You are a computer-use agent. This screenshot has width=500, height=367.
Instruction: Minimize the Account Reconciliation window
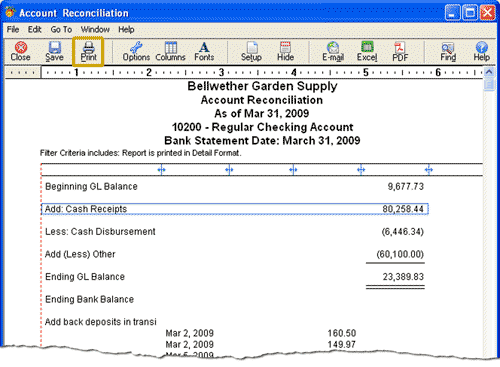(x=452, y=13)
